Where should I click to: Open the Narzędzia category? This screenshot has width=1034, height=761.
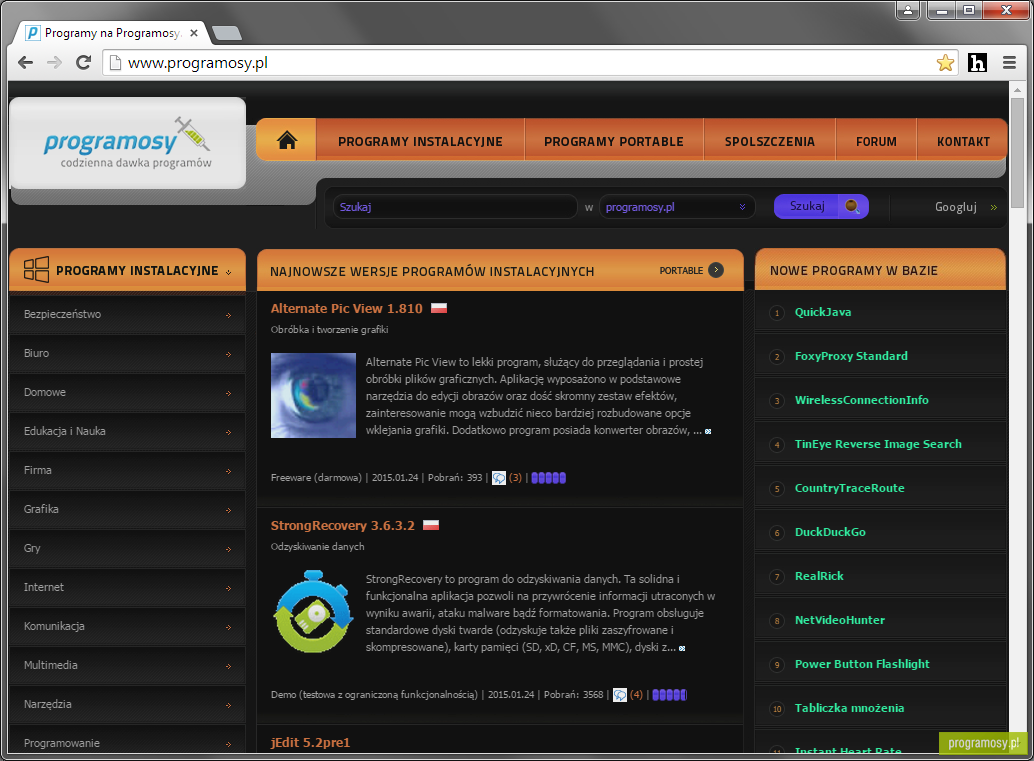click(127, 704)
